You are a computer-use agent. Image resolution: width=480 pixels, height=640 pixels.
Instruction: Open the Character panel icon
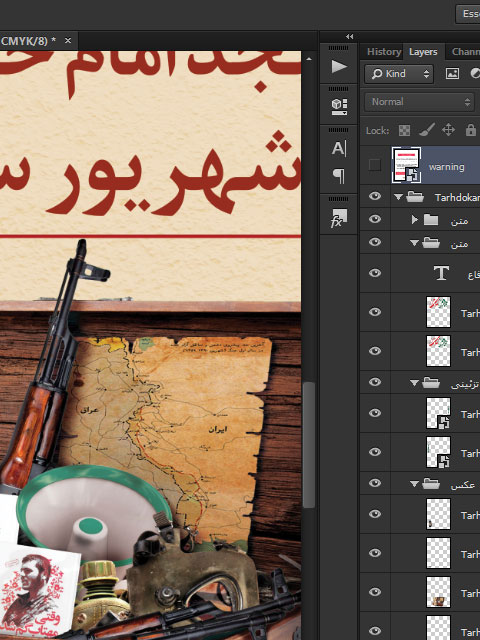[339, 149]
